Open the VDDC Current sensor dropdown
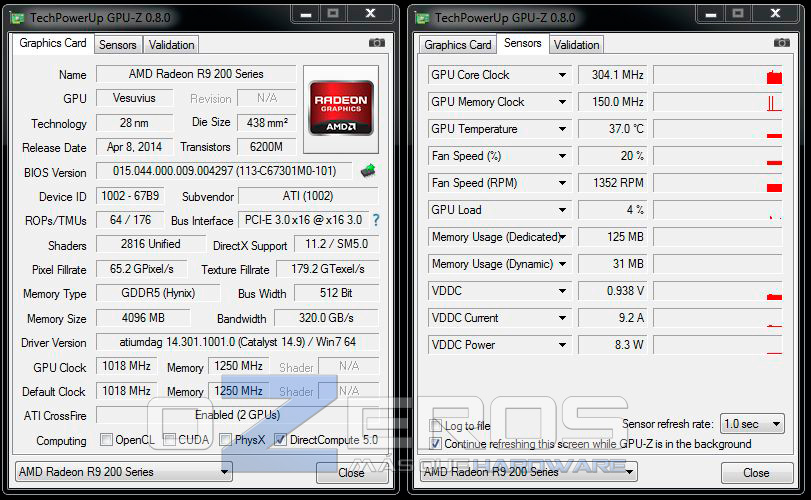The height and width of the screenshot is (500, 811). [562, 317]
